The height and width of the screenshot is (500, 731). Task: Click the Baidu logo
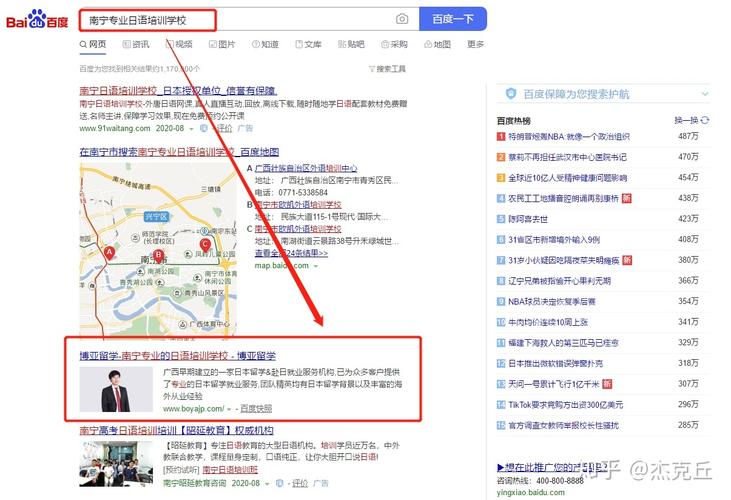[x=37, y=20]
